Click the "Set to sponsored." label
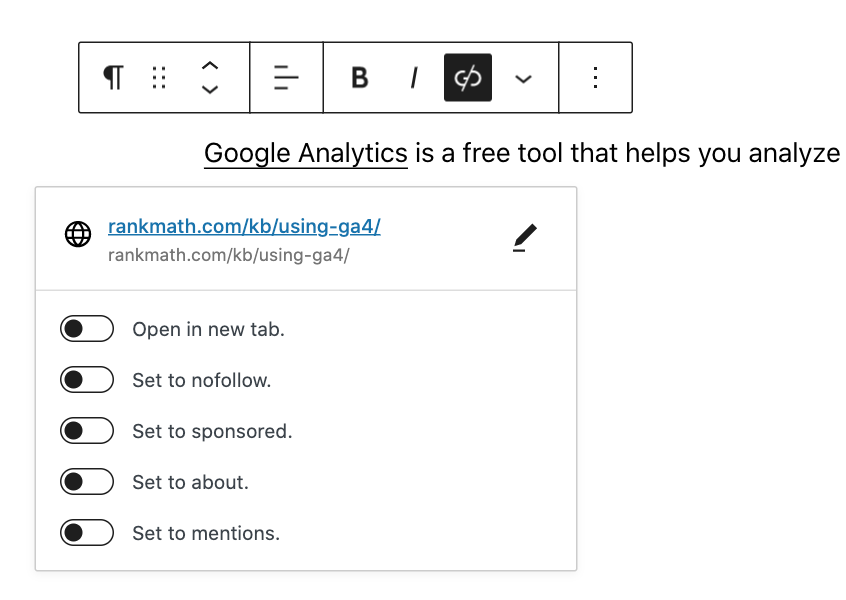846x600 pixels. tap(212, 432)
